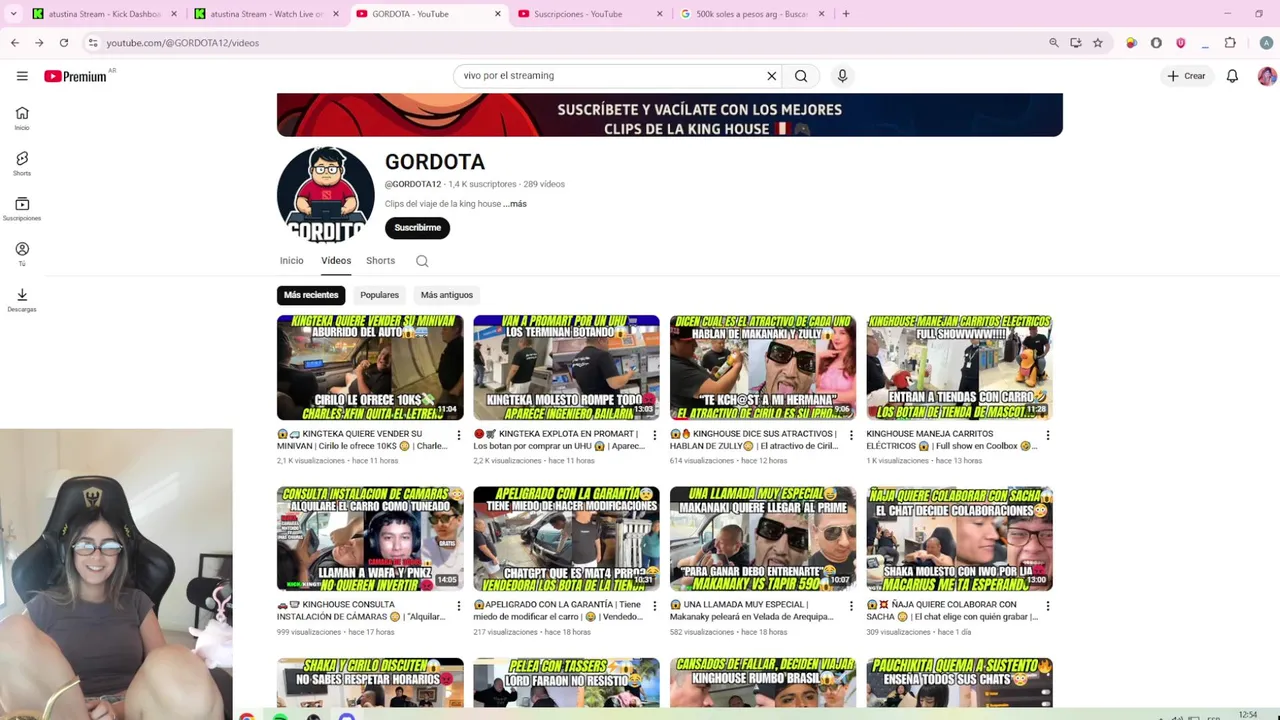1280x720 pixels.
Task: Play the minivan video thumbnail 11:04
Action: [370, 368]
